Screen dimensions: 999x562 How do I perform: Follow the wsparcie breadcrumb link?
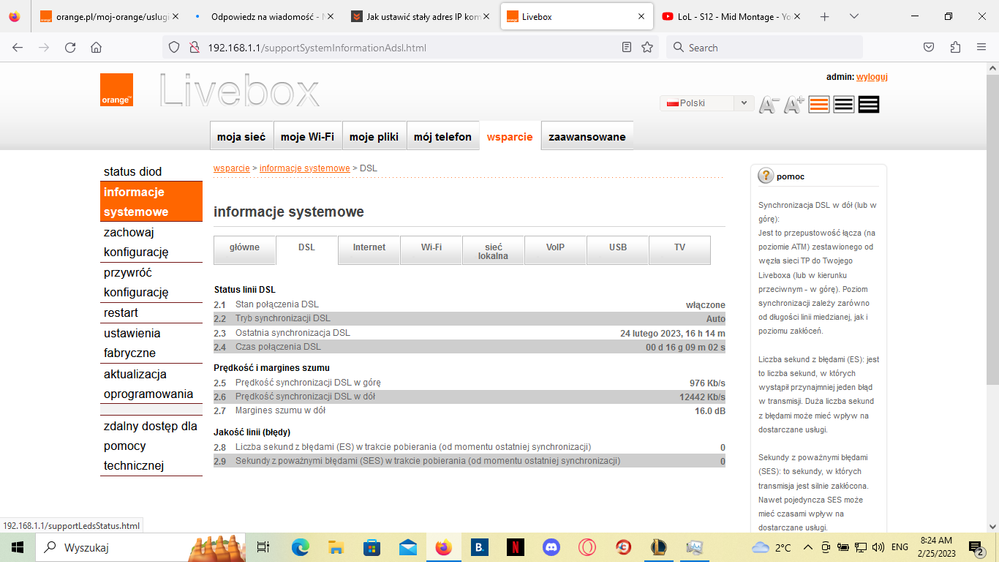231,168
